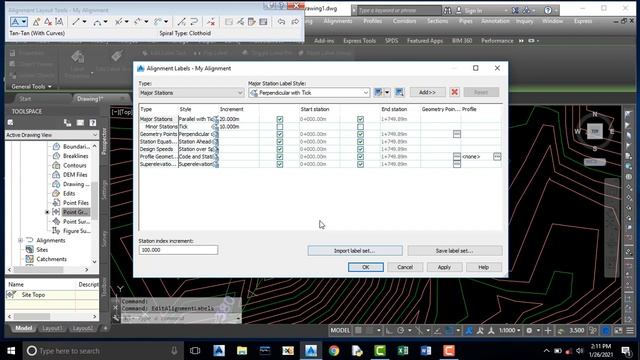Click the Undo arrow in layout toolbar
Screen dimensions: 640x360
[x=281, y=22]
